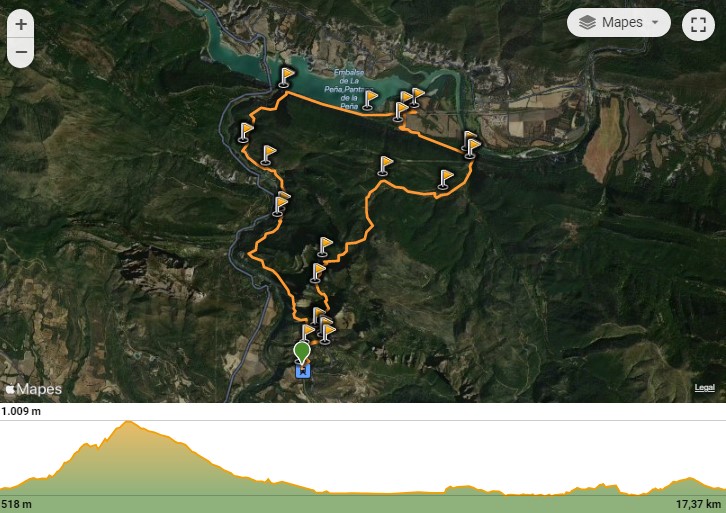726x513 pixels.
Task: Click the Embalse de La Peña label
Action: pyautogui.click(x=349, y=89)
